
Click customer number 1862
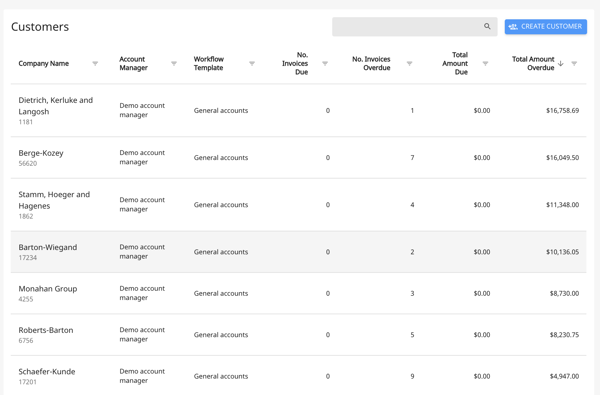tap(26, 216)
